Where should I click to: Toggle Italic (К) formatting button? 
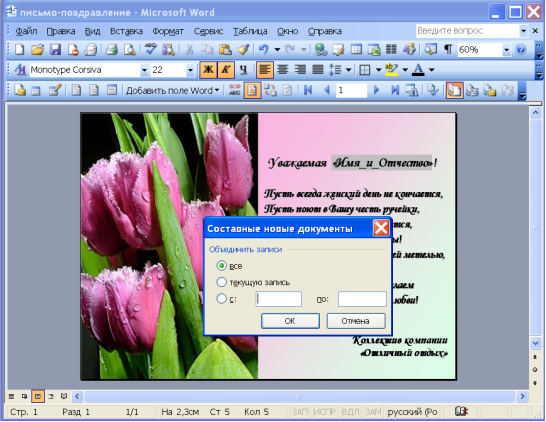click(x=226, y=70)
